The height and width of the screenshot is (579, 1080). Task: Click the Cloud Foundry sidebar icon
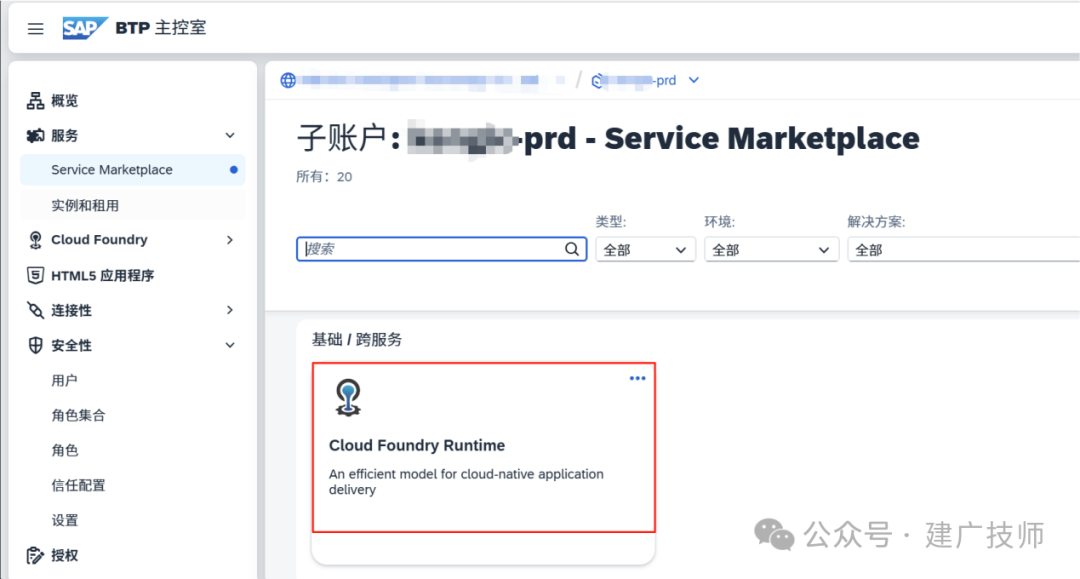(35, 240)
